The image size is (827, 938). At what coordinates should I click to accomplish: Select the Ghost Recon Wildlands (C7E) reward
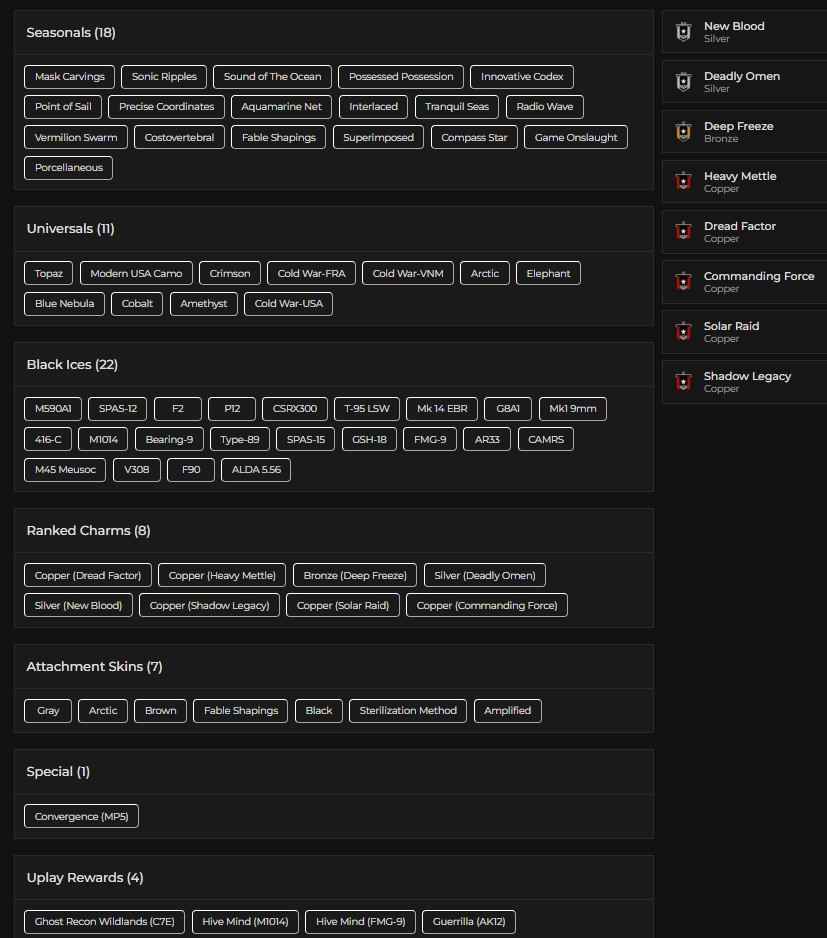[103, 921]
